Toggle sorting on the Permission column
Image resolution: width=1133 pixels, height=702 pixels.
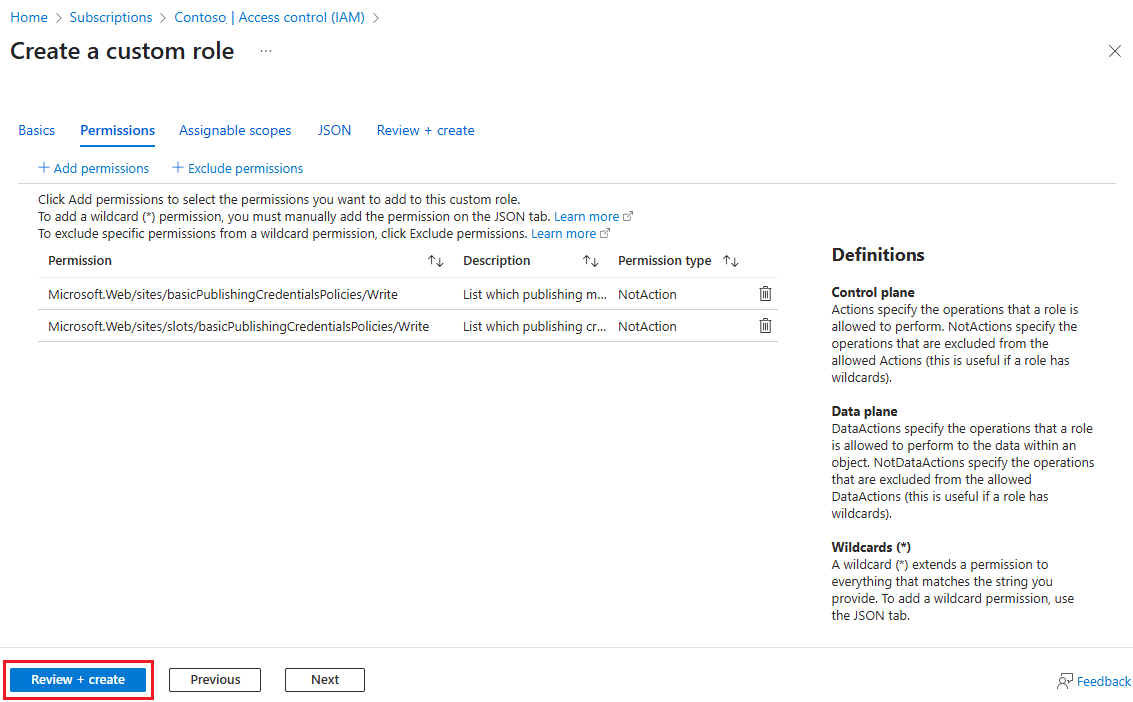(436, 260)
